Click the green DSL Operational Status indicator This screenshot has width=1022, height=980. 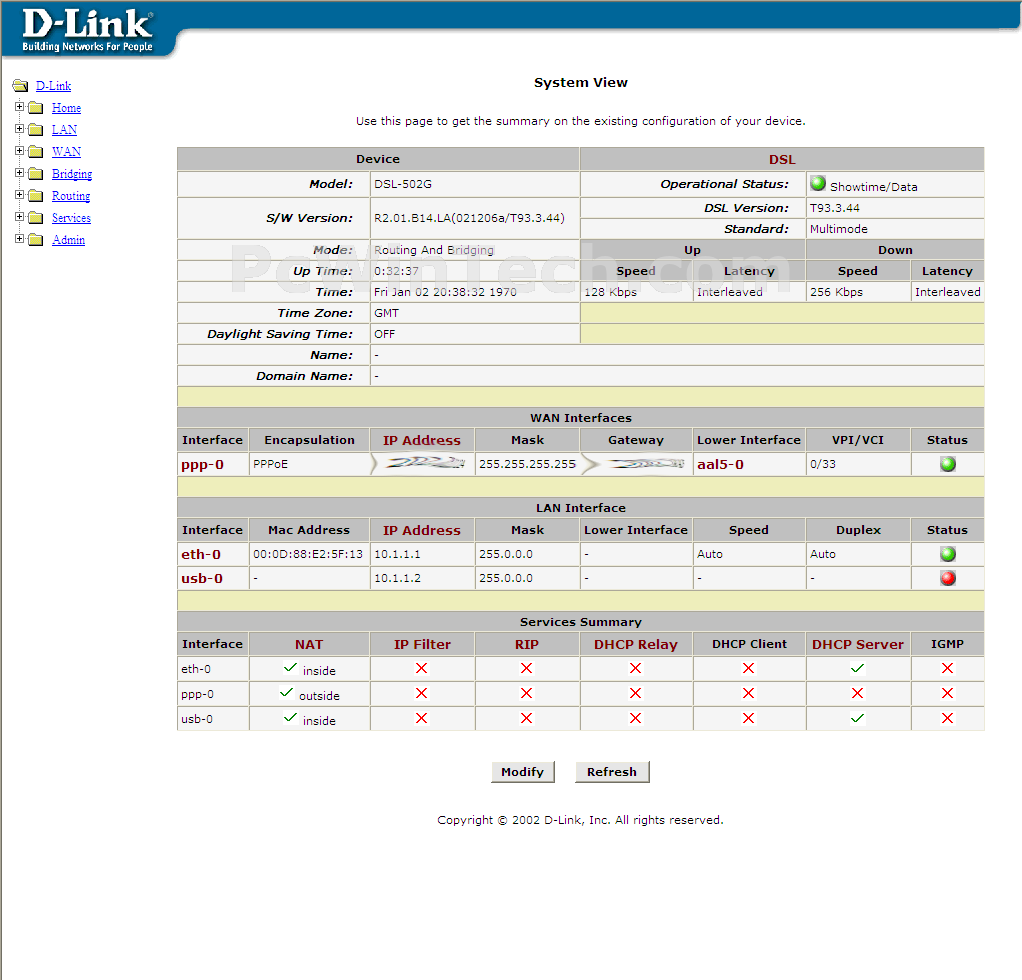click(818, 184)
